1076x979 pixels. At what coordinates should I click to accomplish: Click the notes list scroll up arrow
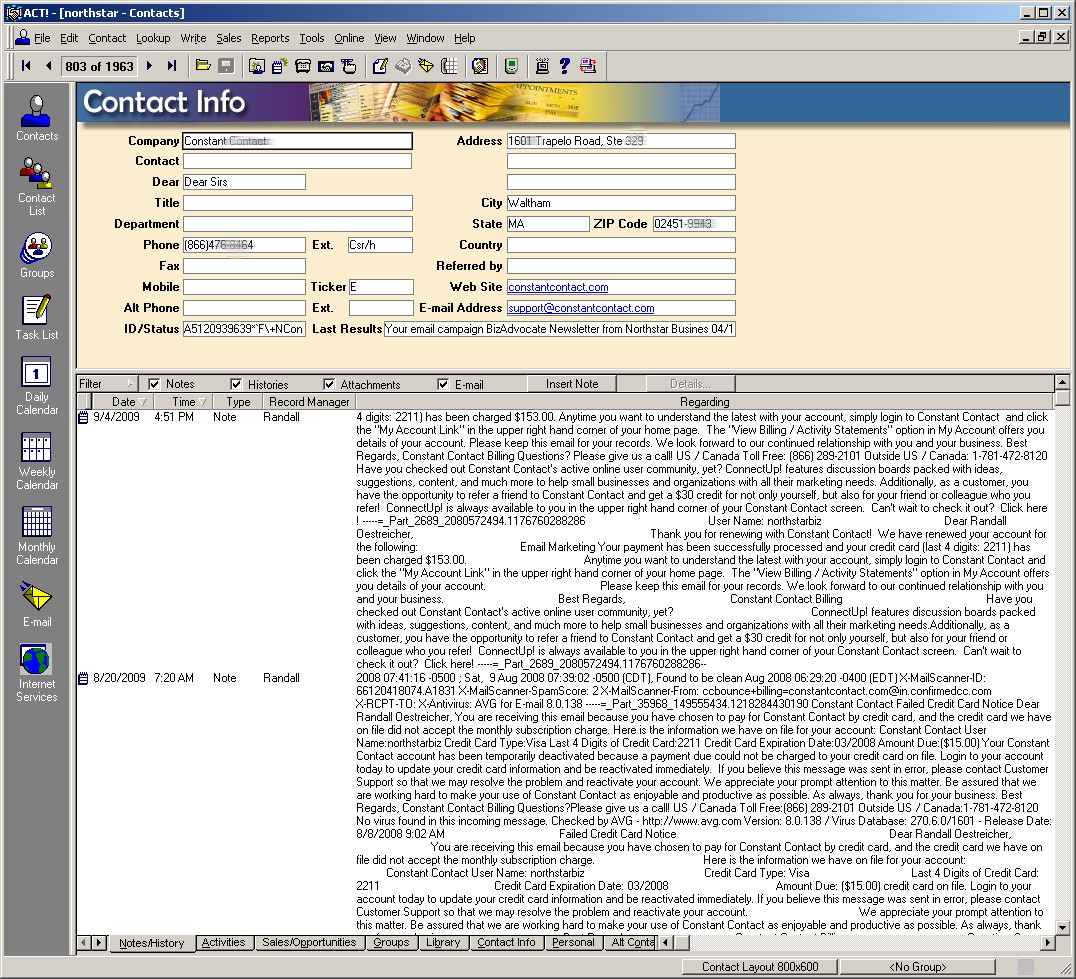[x=1062, y=382]
